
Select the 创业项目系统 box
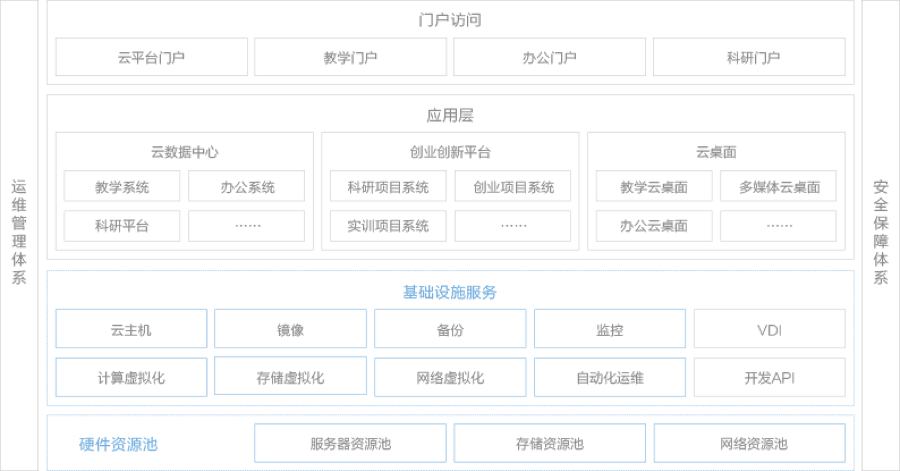512,187
